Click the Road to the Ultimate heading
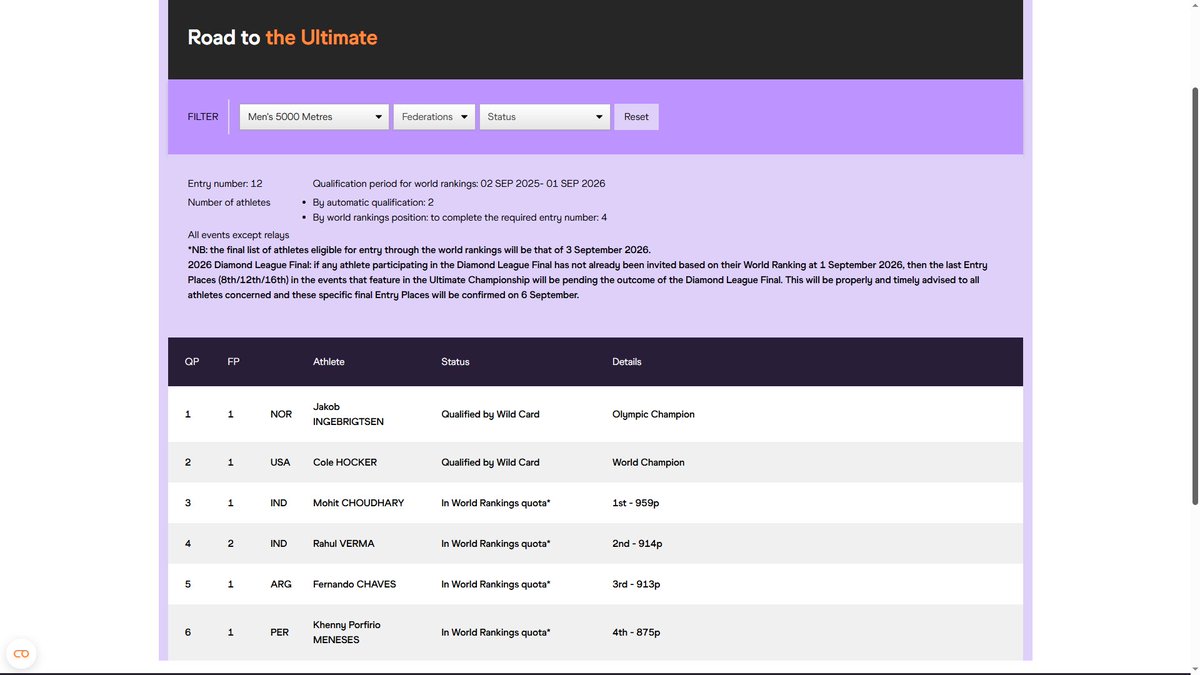 click(x=282, y=38)
